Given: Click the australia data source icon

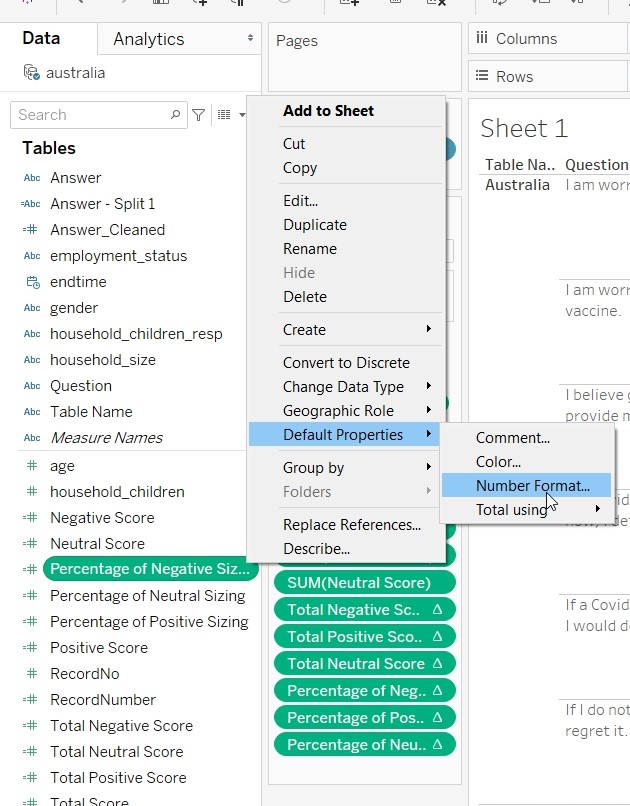Looking at the screenshot, I should coord(32,73).
